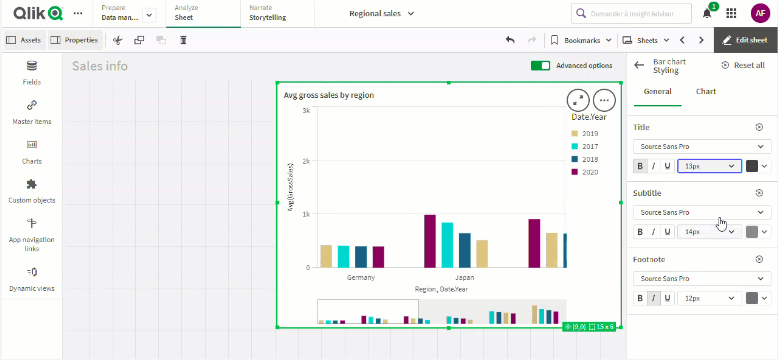
Task: Toggle underline for Footnote
Action: (x=668, y=298)
